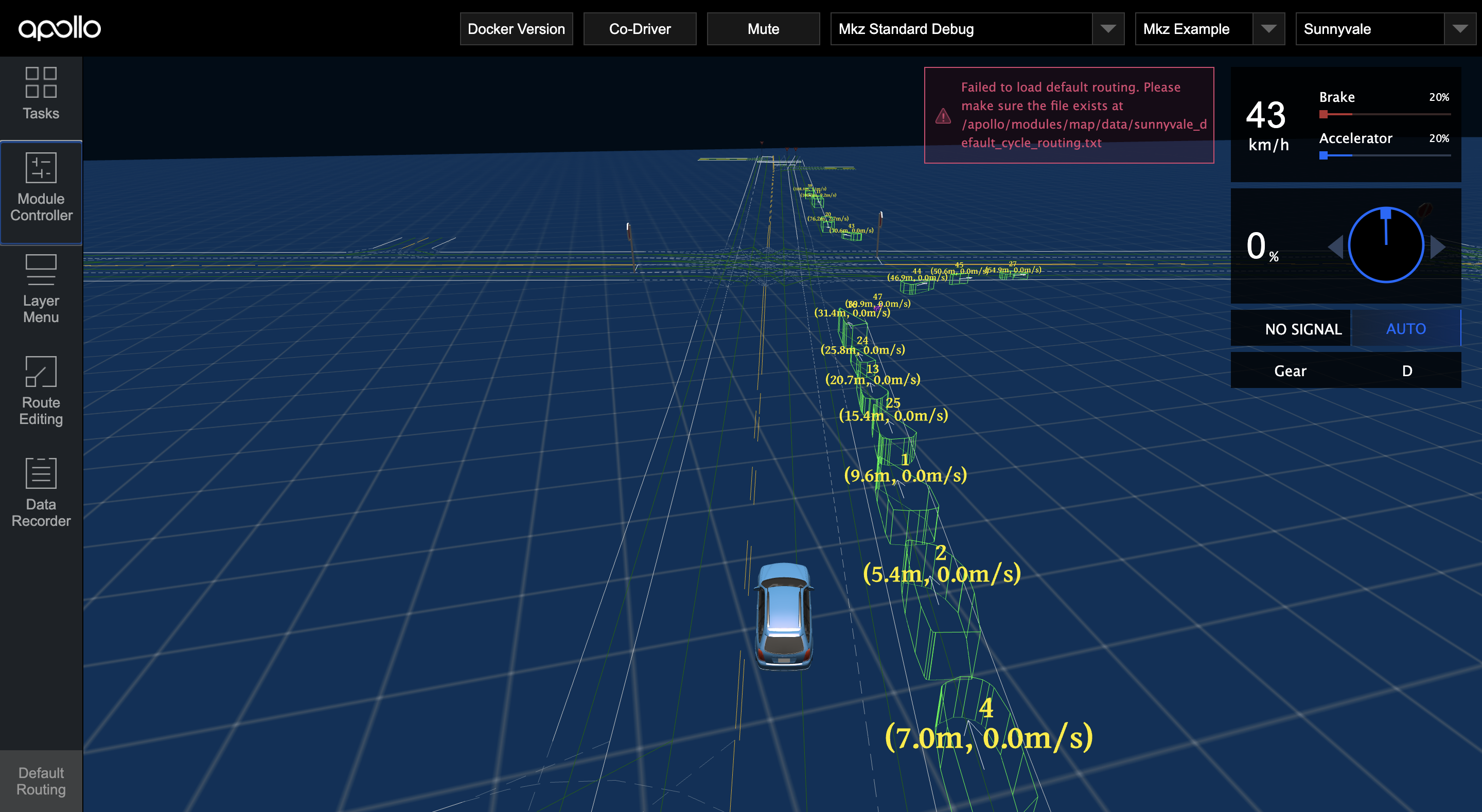1482x812 pixels.
Task: Open Module Controller icon
Action: 41,167
